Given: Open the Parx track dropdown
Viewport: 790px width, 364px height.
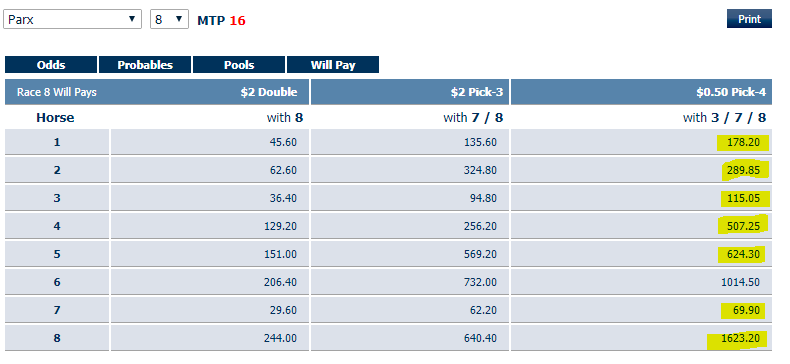Looking at the screenshot, I should 73,19.
